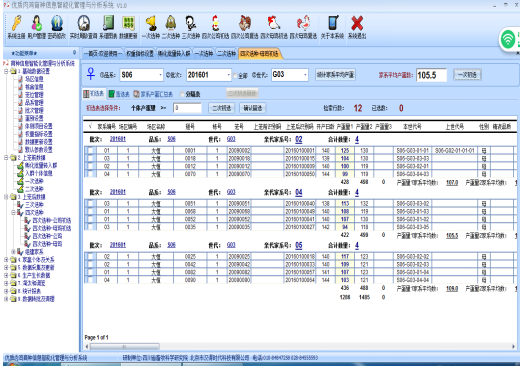The width and height of the screenshot is (520, 369).
Task: Click the 确认复选 button
Action: point(253,108)
